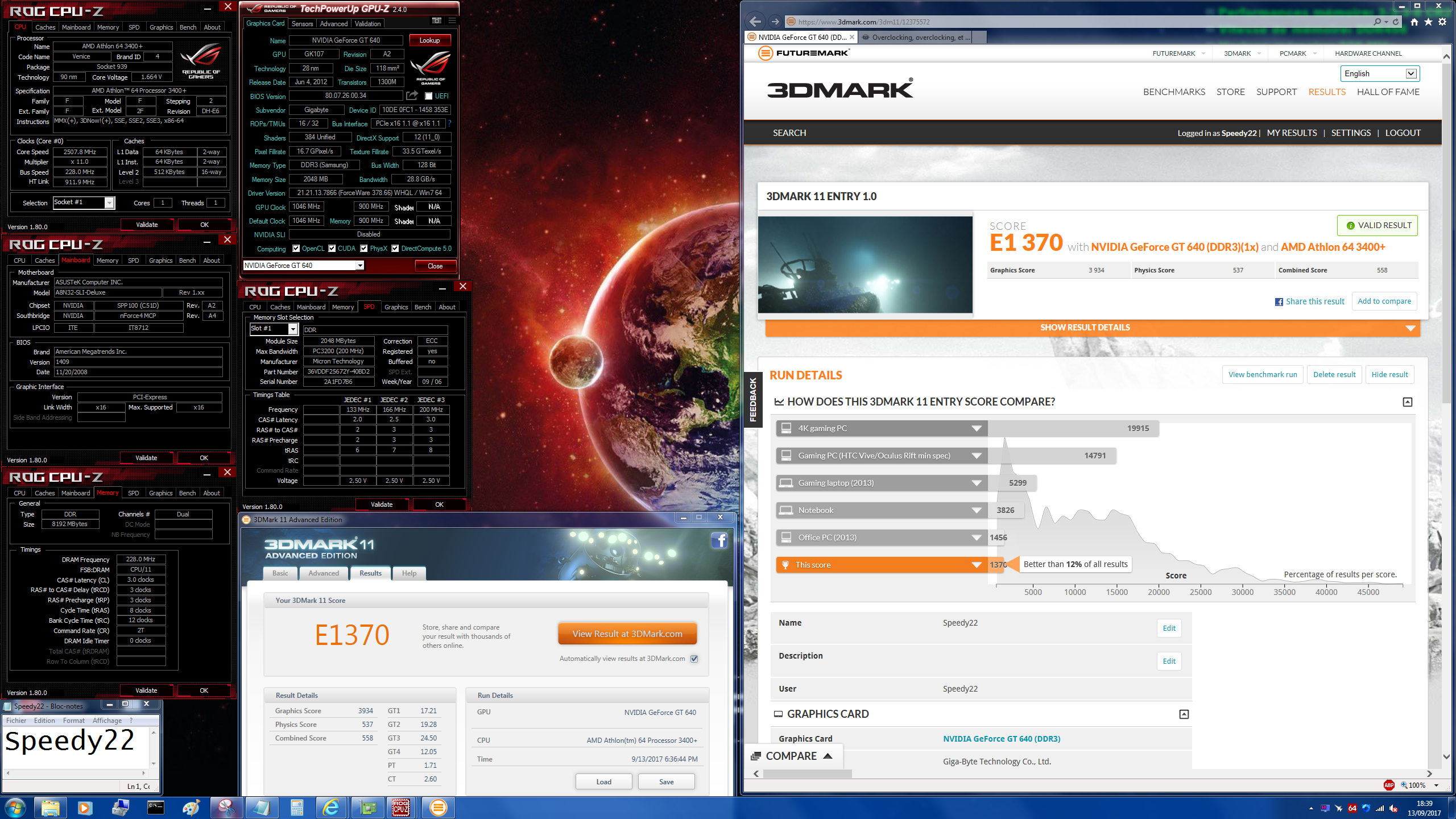Click the muted volume tray icon
Screen dimensions: 1456x819
tap(1393, 808)
